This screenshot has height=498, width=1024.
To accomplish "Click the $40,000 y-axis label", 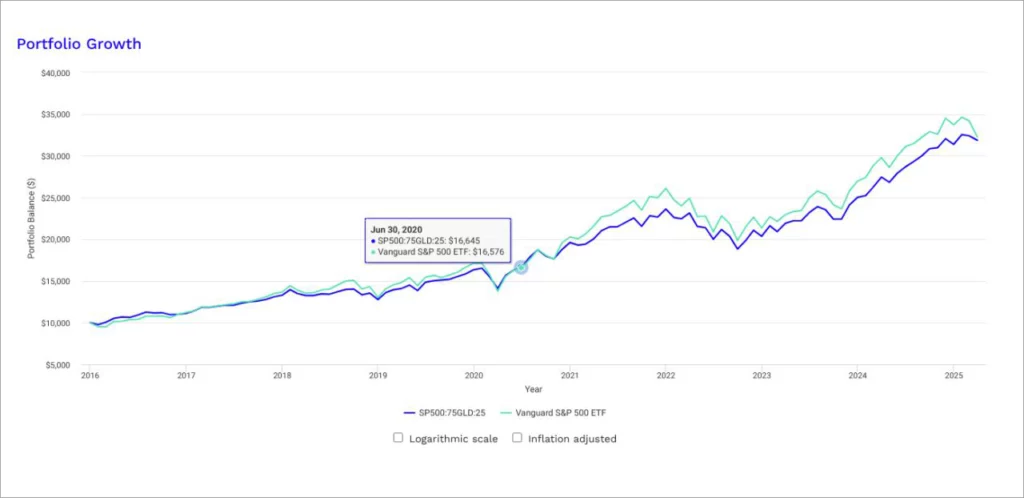I will pos(55,73).
